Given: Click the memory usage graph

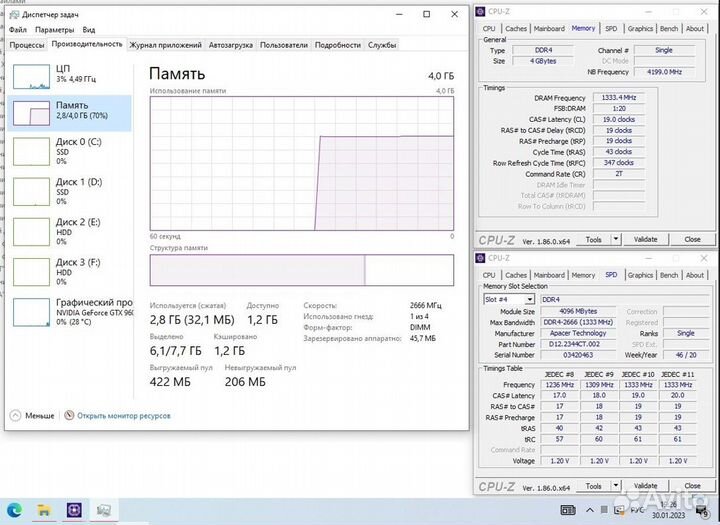Looking at the screenshot, I should tap(302, 164).
